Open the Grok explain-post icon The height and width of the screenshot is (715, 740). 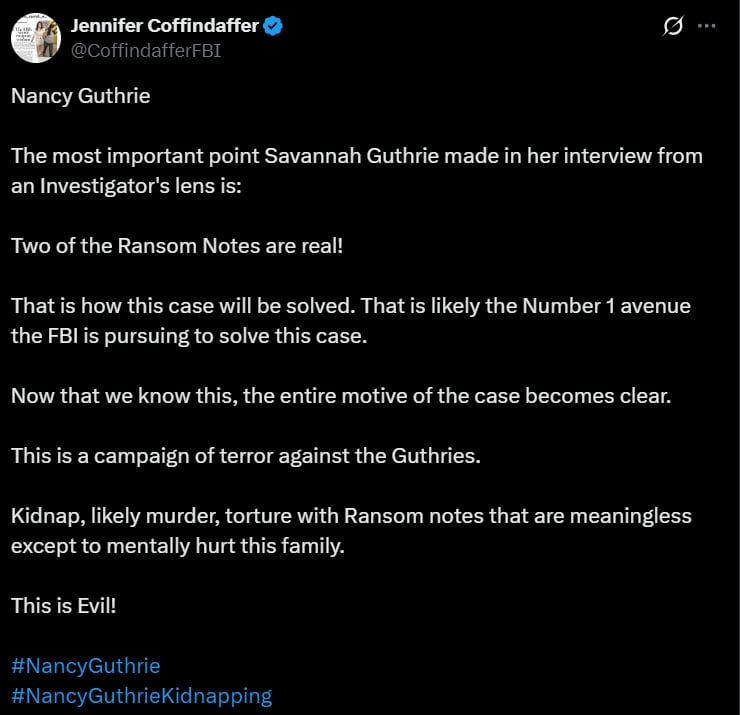pos(673,28)
